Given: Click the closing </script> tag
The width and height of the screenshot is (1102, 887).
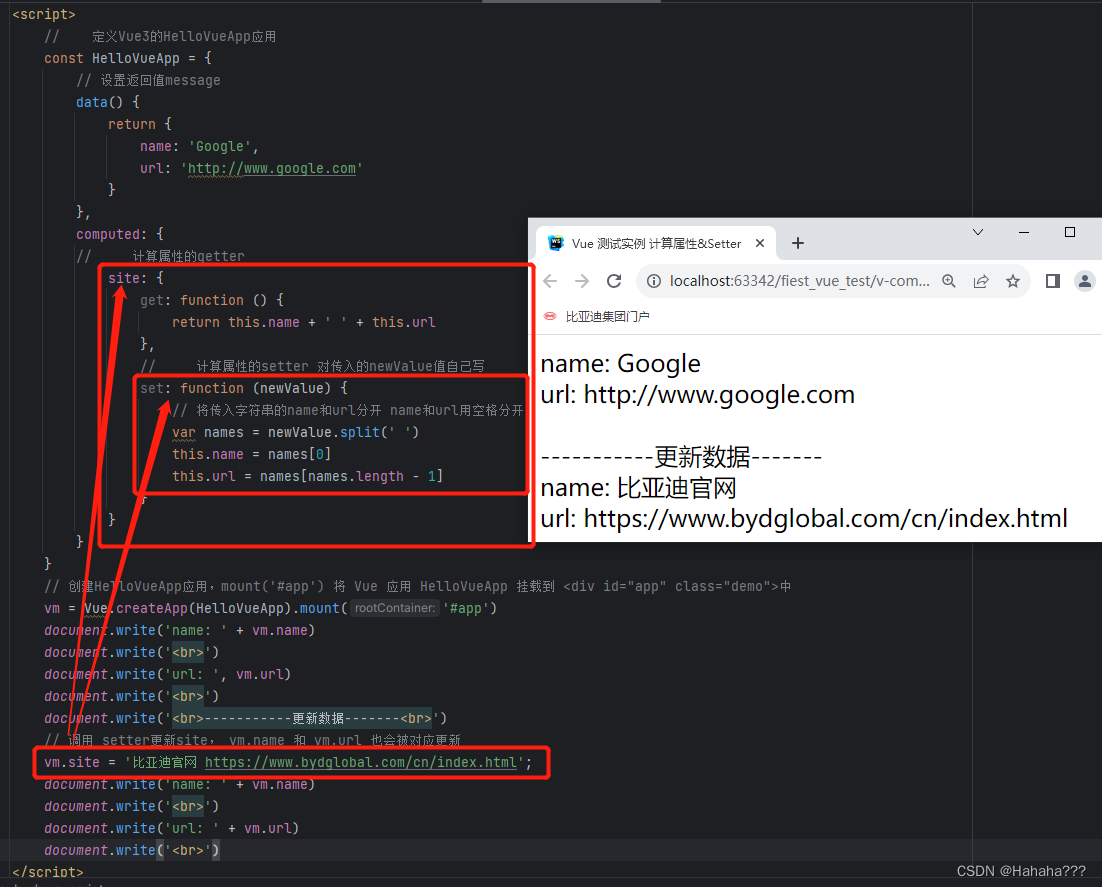Looking at the screenshot, I should [48, 872].
